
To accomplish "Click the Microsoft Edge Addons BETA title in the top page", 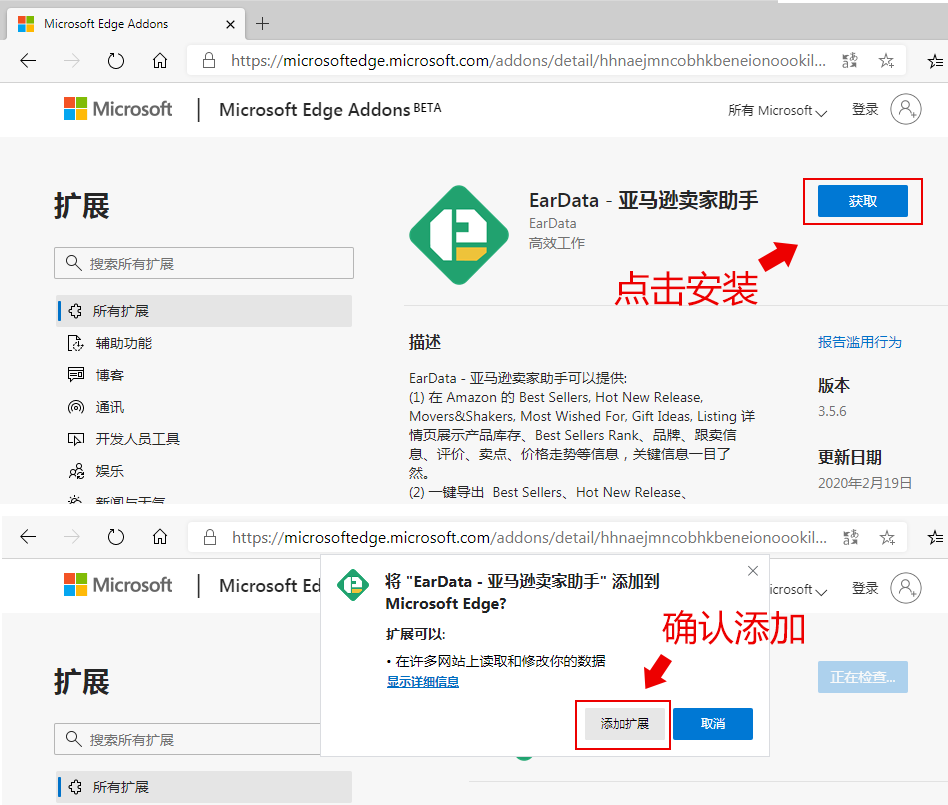I will pos(330,109).
